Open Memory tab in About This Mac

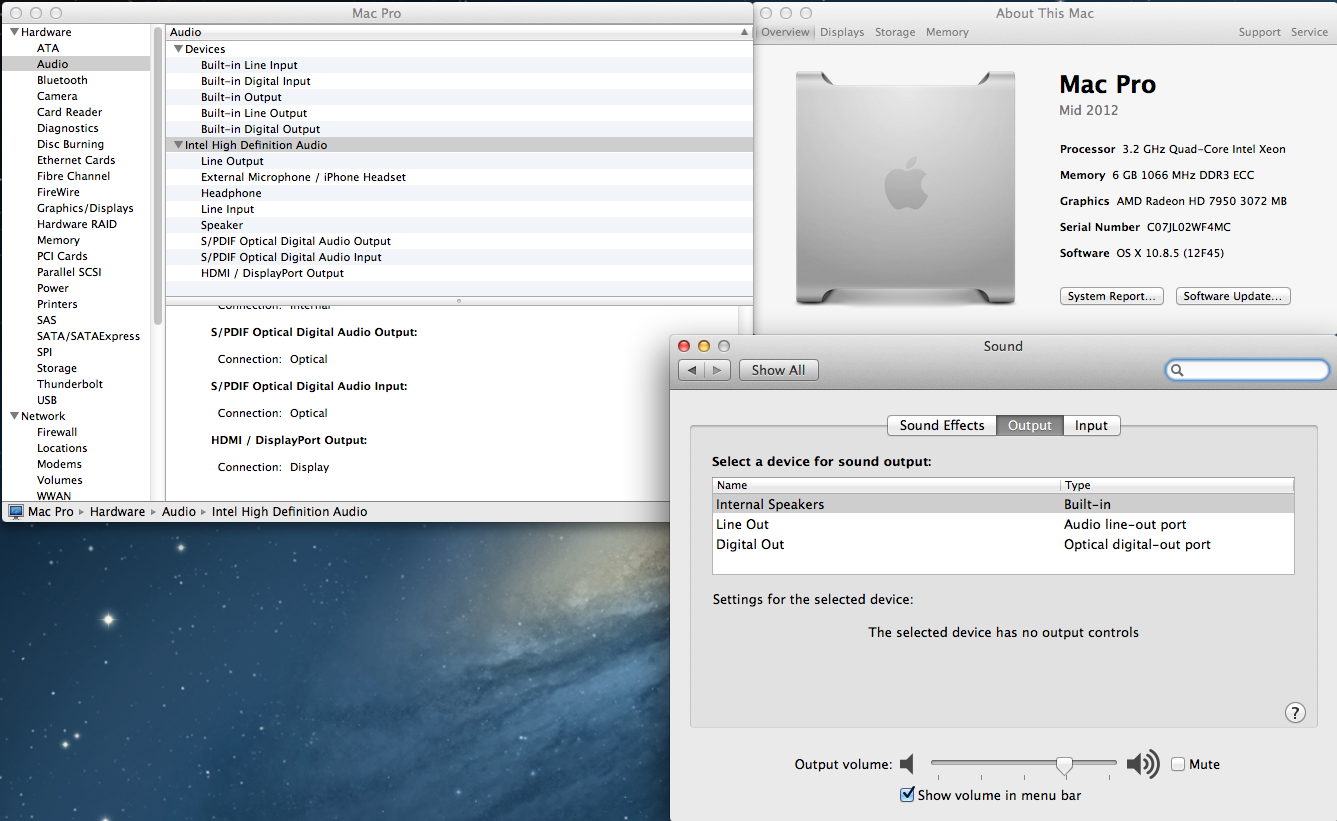947,32
